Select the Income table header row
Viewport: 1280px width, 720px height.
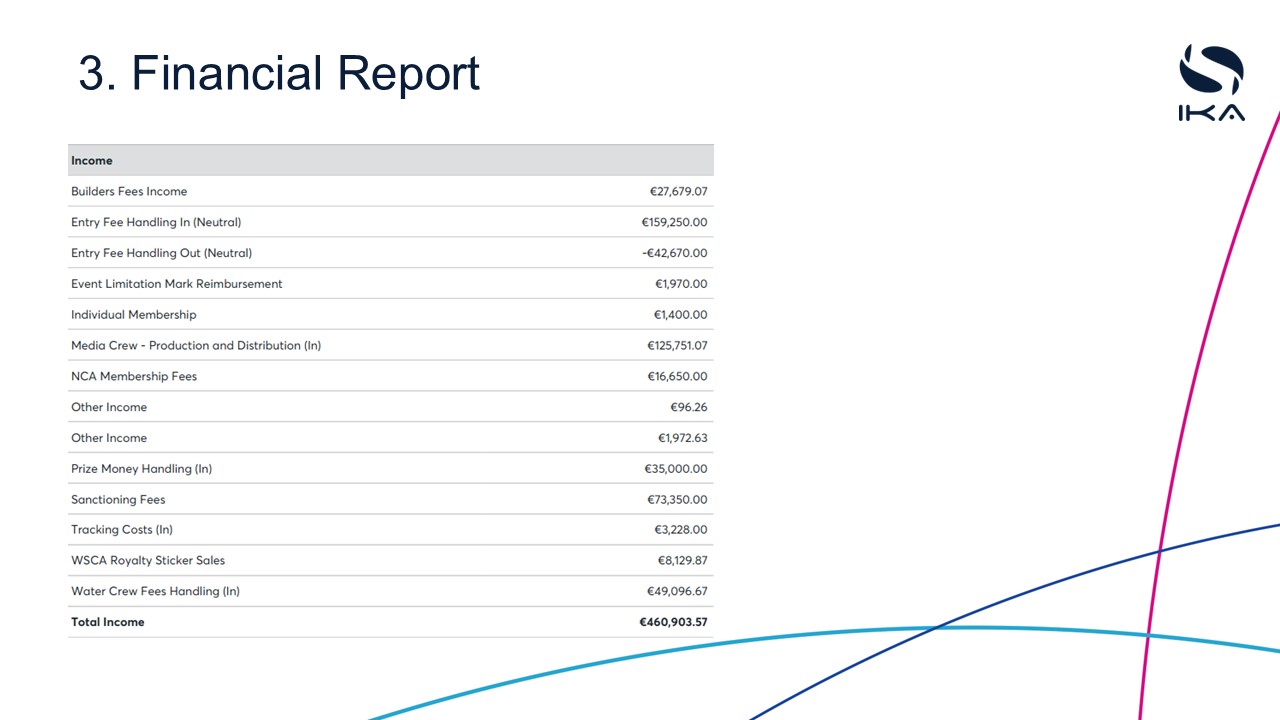(390, 161)
